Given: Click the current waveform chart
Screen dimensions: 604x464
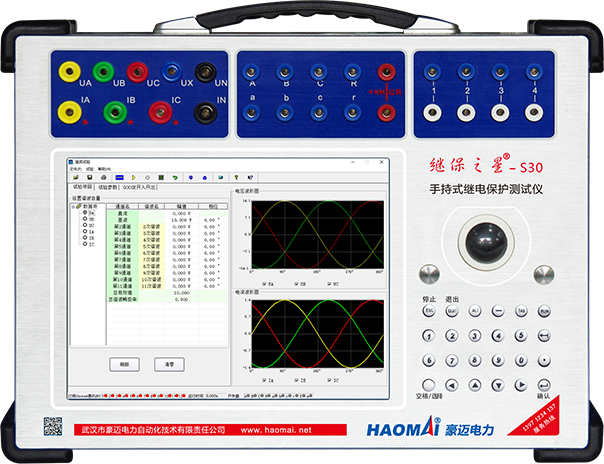Looking at the screenshot, I should [317, 334].
